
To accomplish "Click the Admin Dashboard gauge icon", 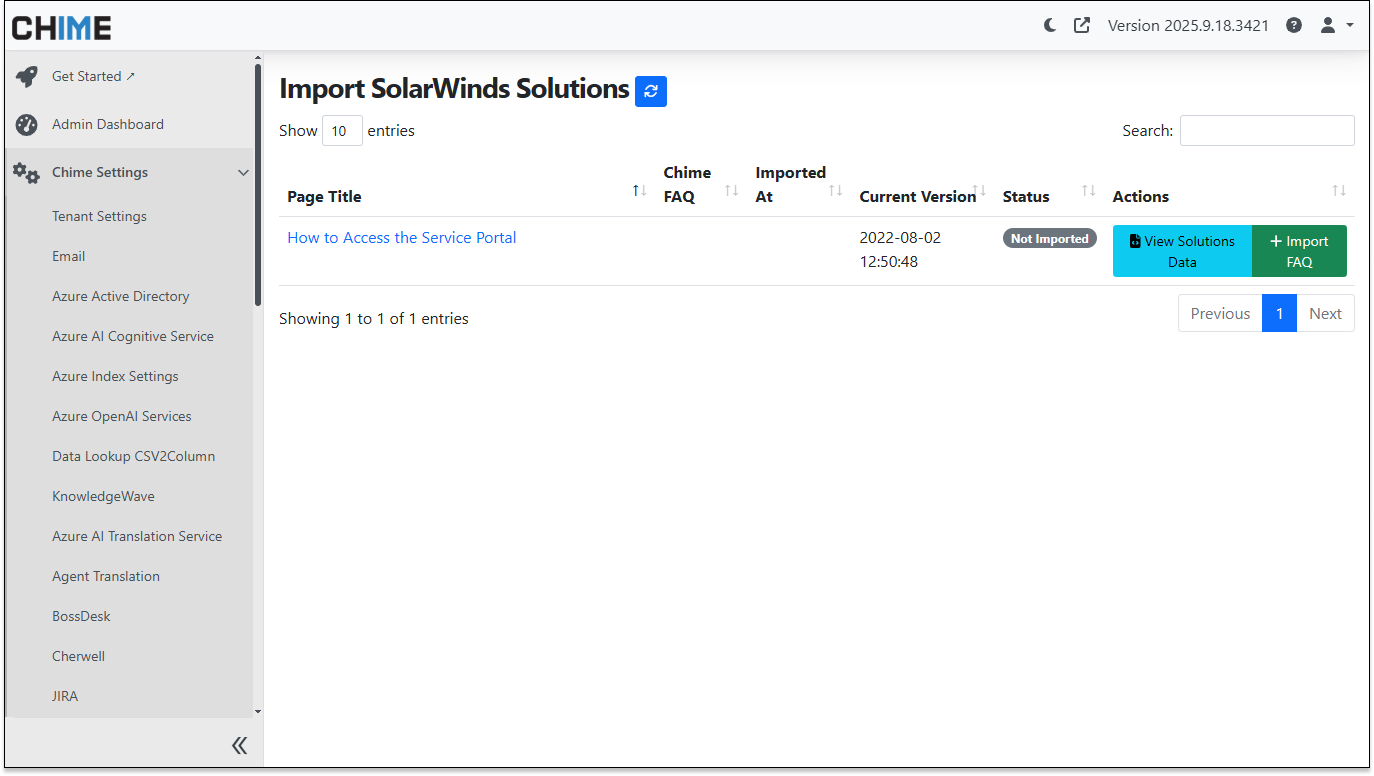I will (26, 125).
